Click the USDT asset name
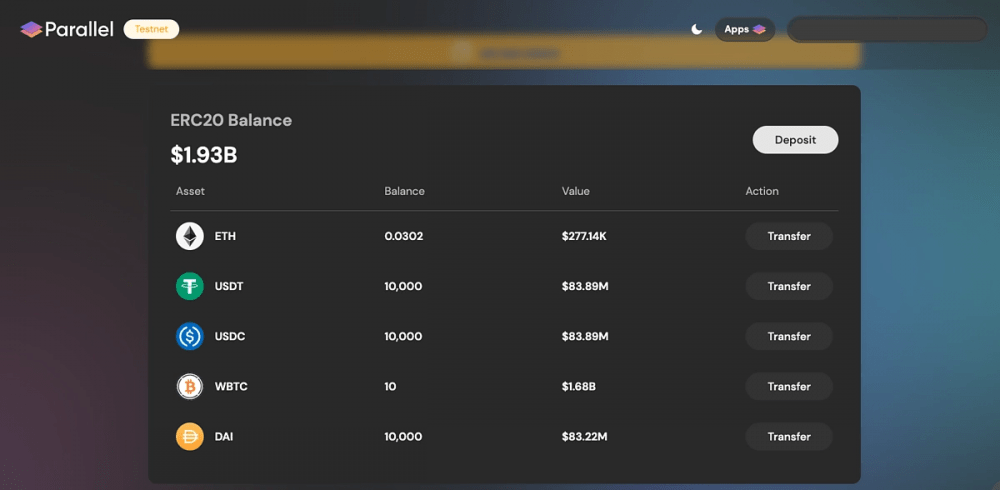1000x490 pixels. click(229, 286)
